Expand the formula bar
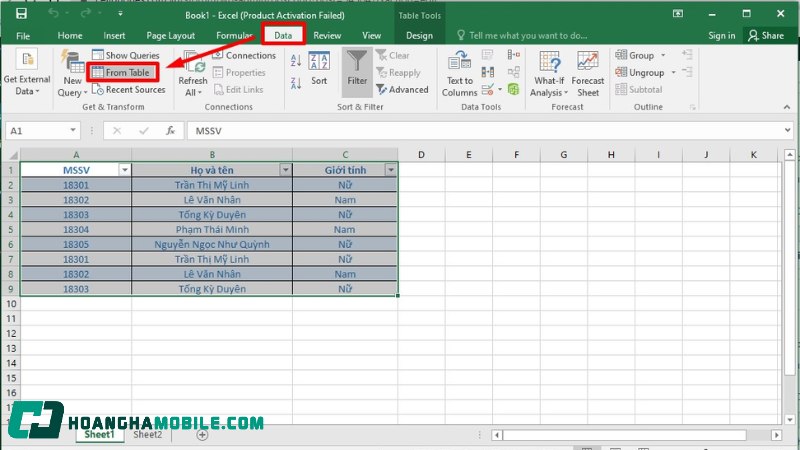Screen dimensions: 800x450 pos(787,131)
